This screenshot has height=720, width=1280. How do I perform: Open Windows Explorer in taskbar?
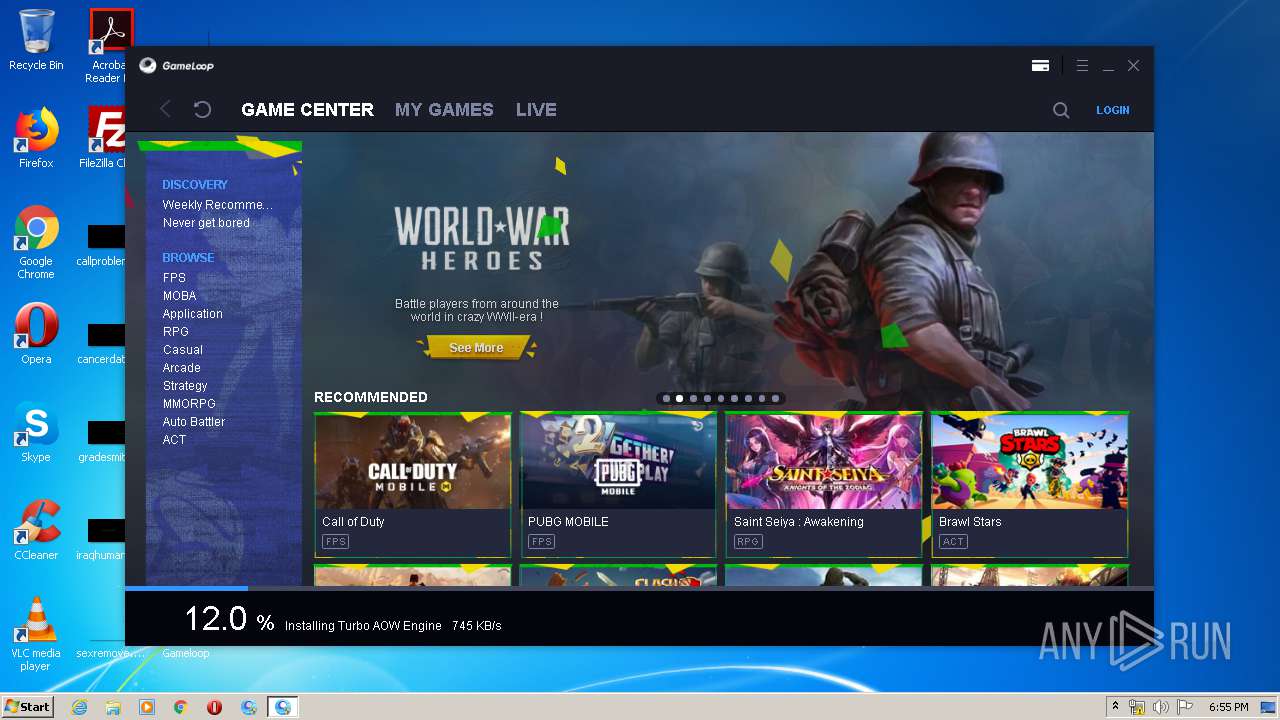113,707
